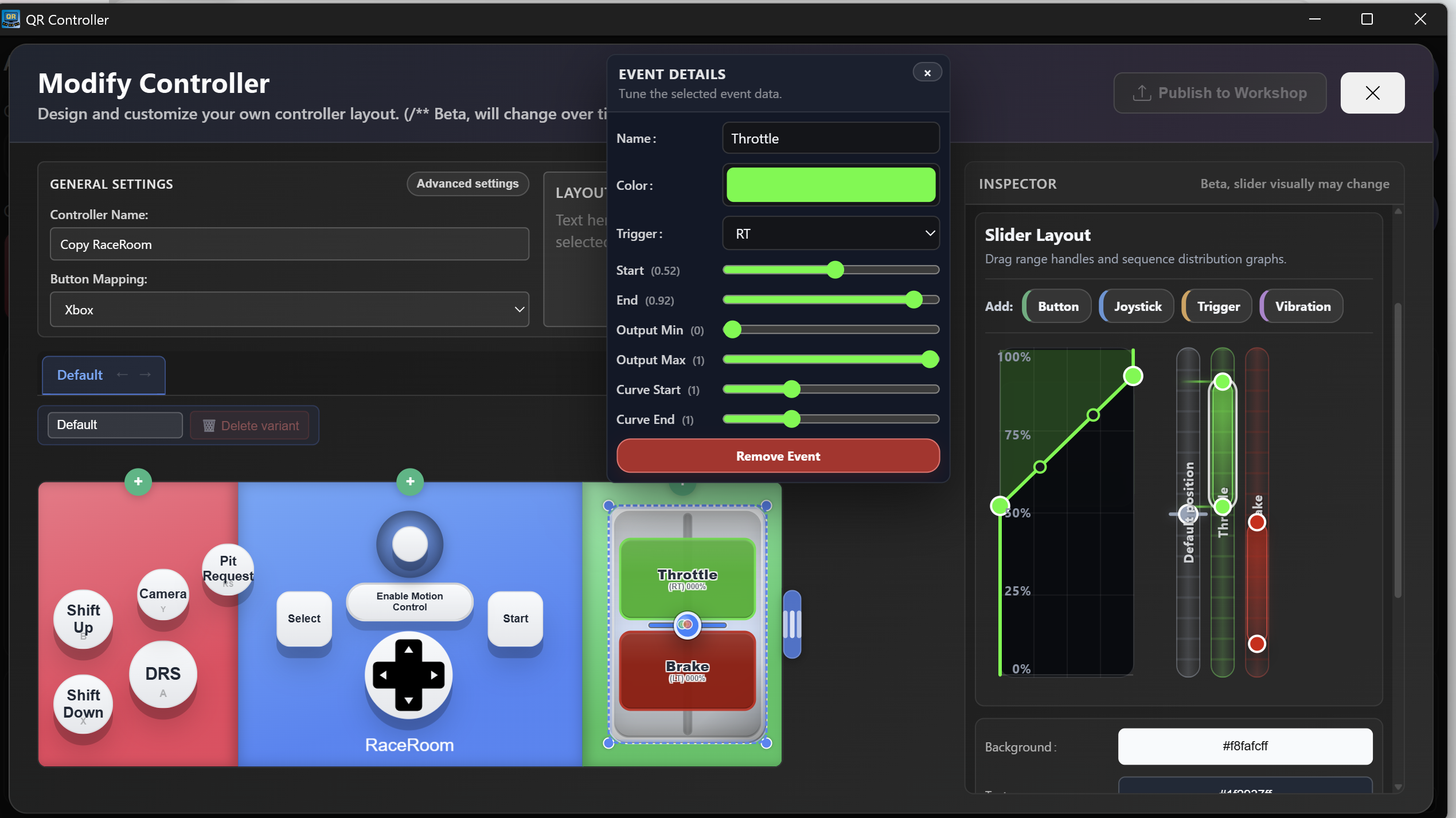This screenshot has height=818, width=1456.
Task: Click the Select button on the controller
Action: 304,618
